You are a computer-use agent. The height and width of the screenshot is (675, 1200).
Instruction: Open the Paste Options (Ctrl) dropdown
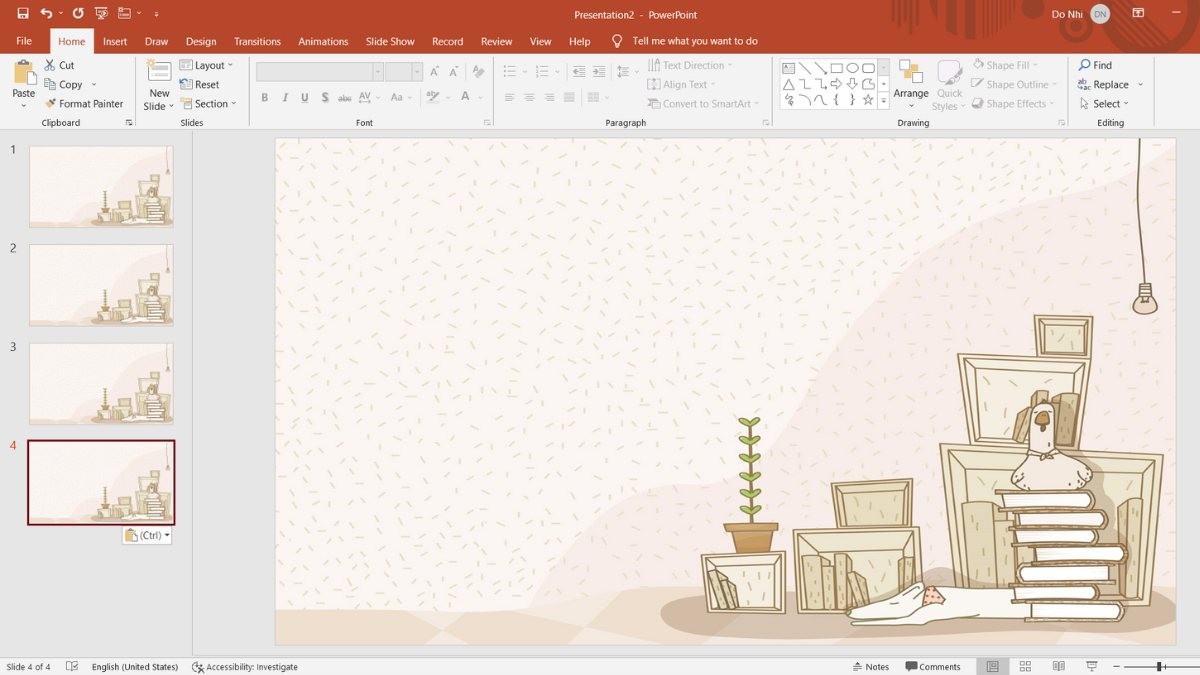point(147,535)
